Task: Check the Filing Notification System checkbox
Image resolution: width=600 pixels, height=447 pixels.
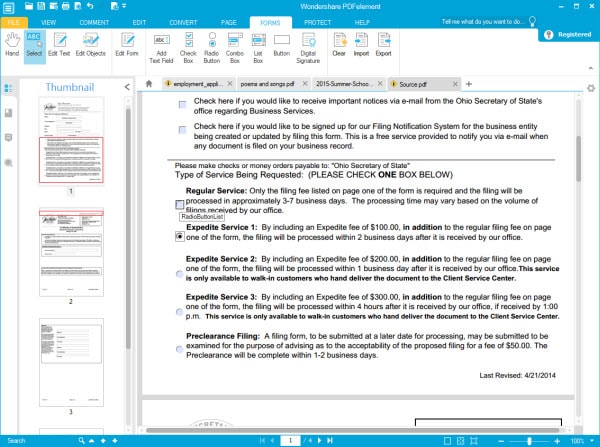Action: pos(183,130)
